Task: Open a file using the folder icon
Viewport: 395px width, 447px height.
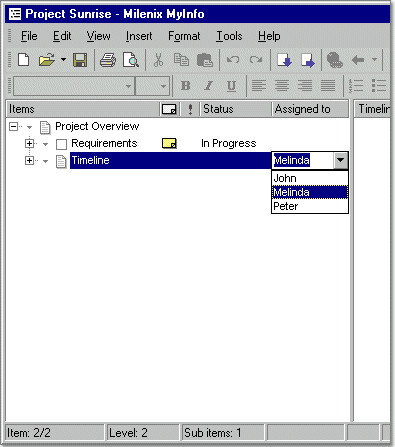Action: coord(47,60)
